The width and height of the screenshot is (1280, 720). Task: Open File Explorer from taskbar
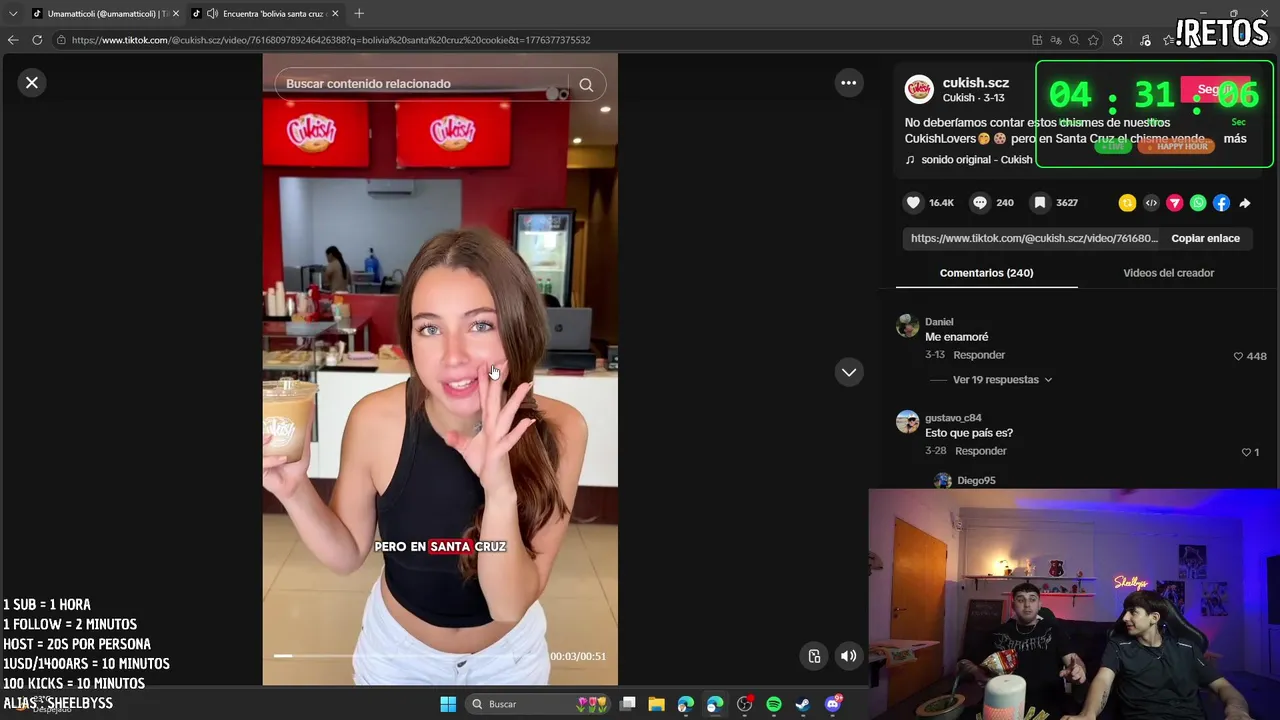657,704
